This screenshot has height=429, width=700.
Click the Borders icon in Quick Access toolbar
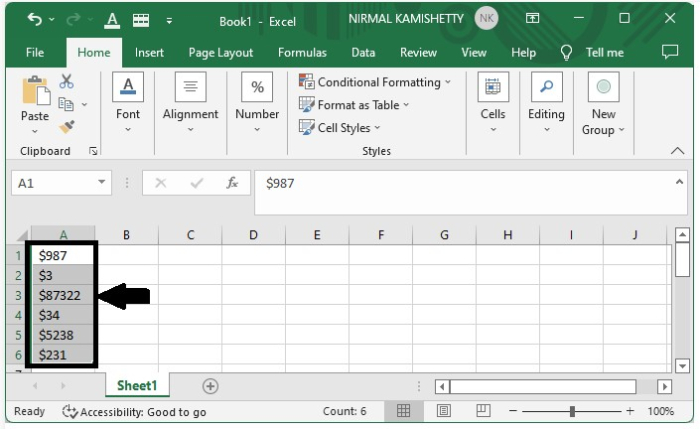point(141,20)
